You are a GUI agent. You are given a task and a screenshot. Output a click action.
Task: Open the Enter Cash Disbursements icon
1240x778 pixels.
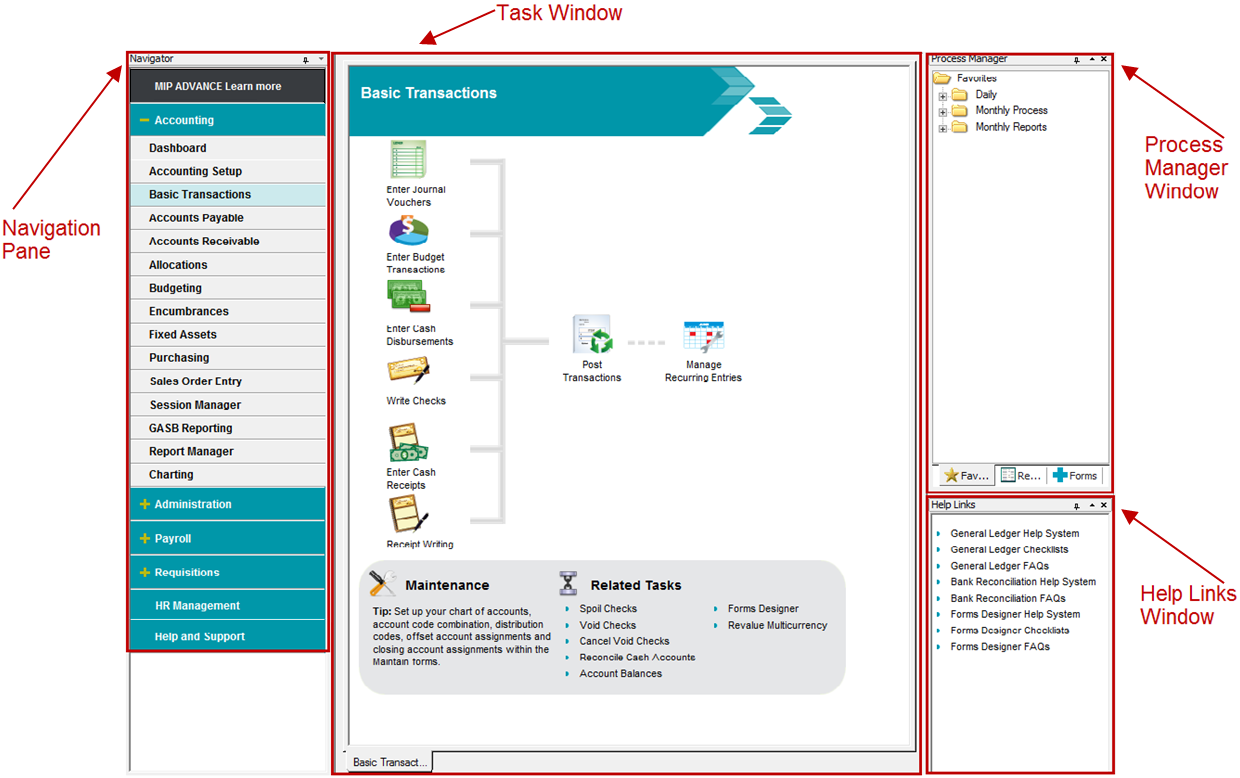coord(408,298)
